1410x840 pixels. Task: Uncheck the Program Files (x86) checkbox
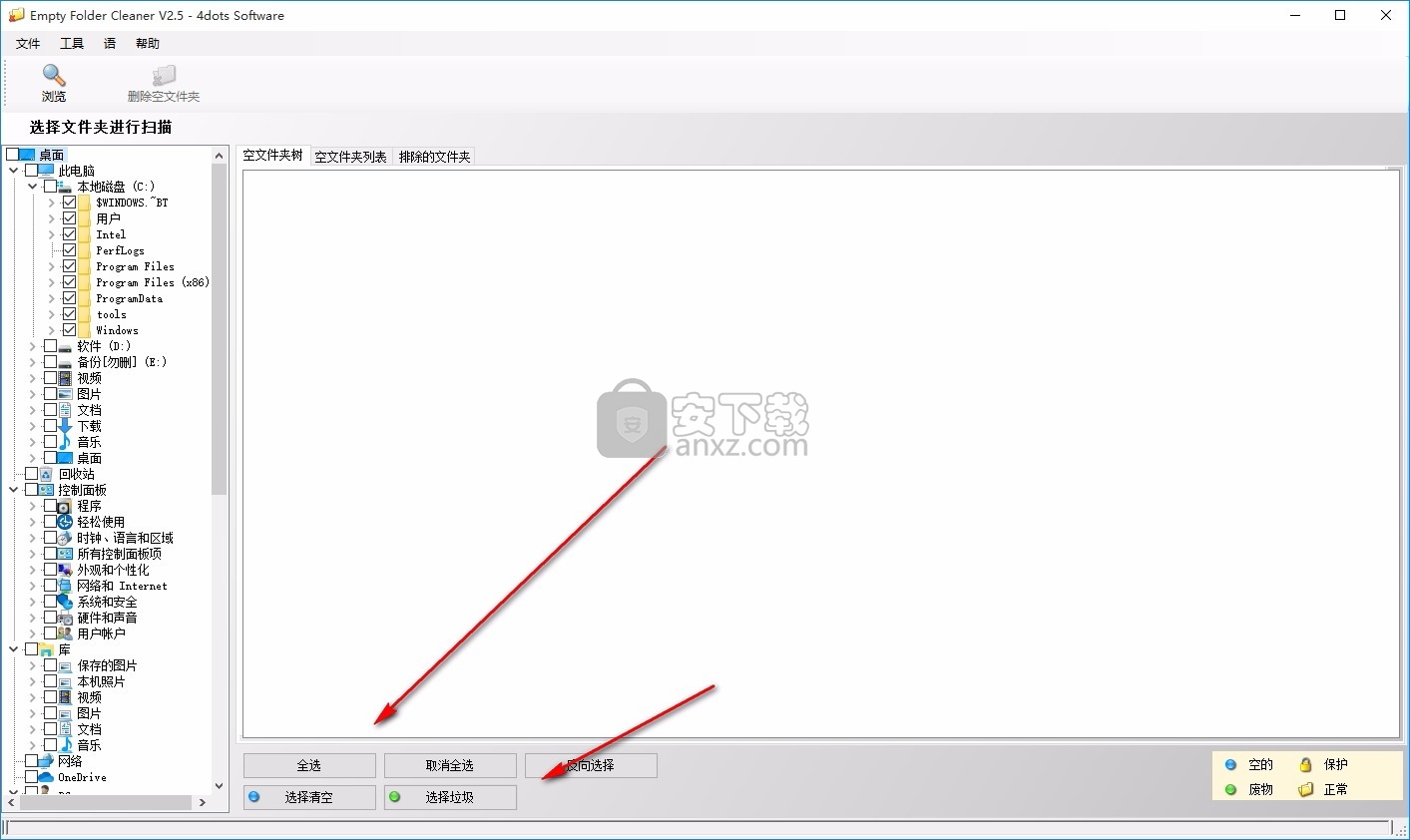click(69, 282)
